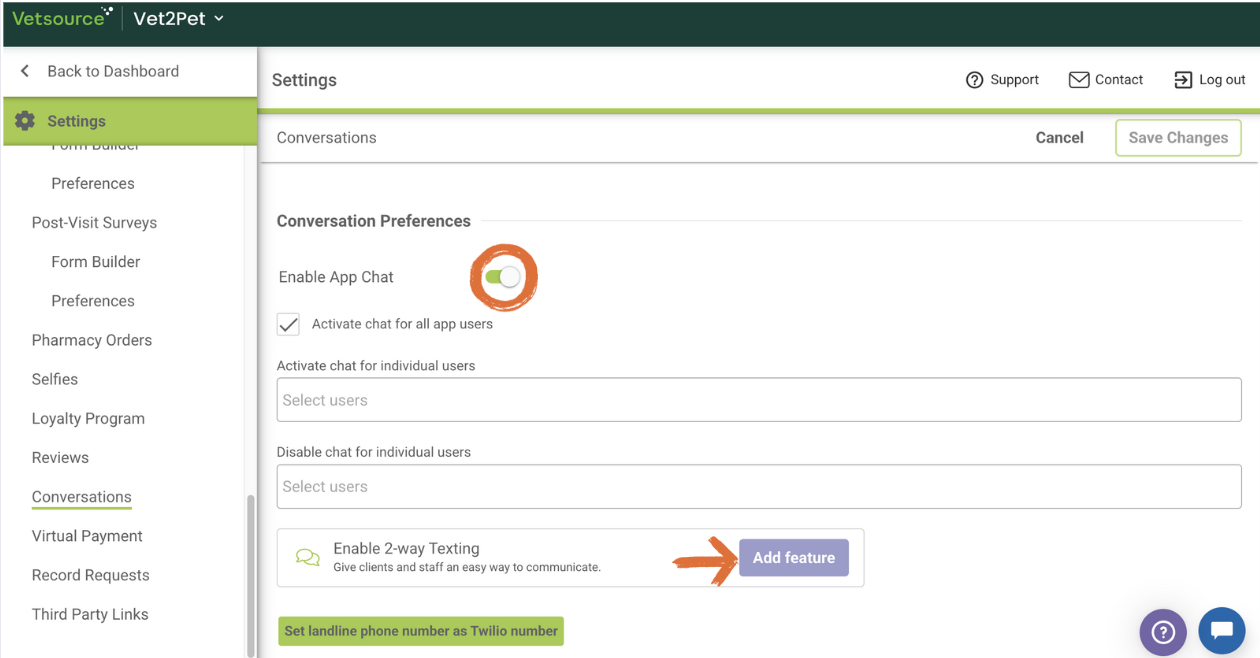Click the sidebar scrollbar thumb

coord(250,570)
